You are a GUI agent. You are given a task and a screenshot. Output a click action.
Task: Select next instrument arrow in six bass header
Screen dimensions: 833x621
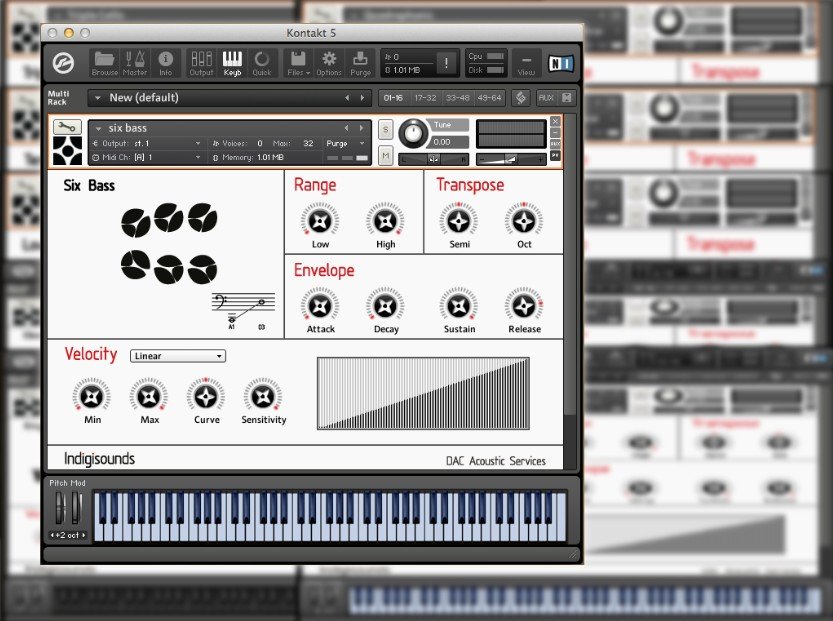click(x=362, y=128)
